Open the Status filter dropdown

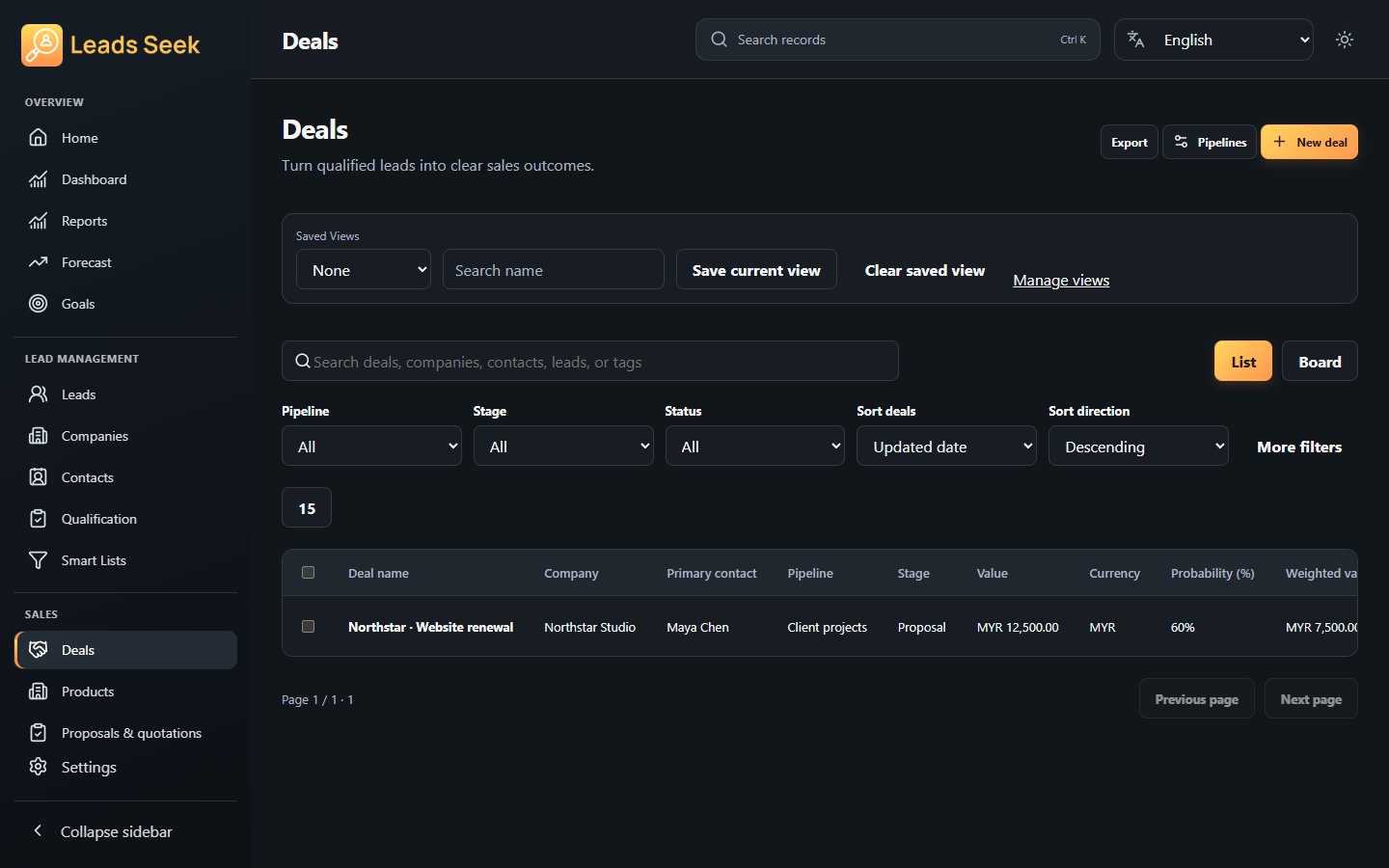[x=755, y=447]
